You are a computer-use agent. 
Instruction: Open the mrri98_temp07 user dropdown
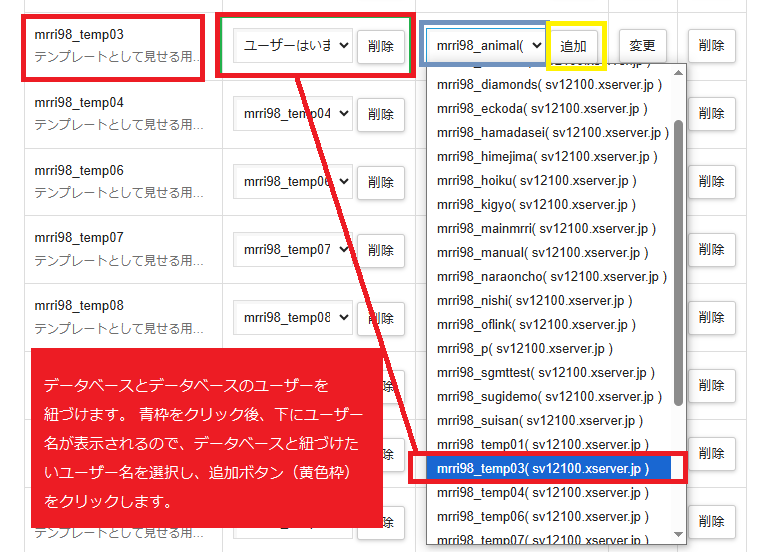(x=292, y=250)
